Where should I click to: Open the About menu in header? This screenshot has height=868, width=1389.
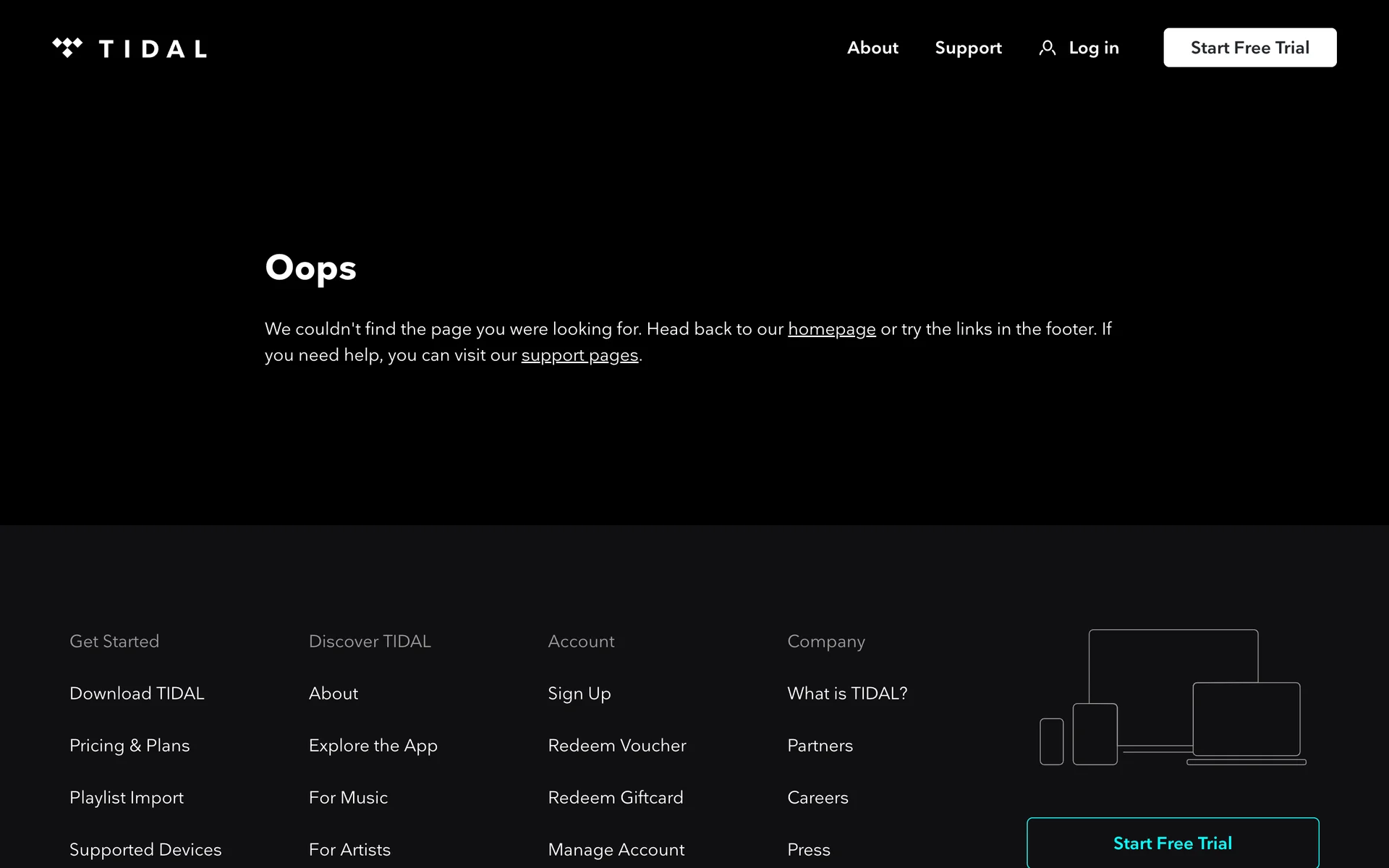click(x=872, y=48)
